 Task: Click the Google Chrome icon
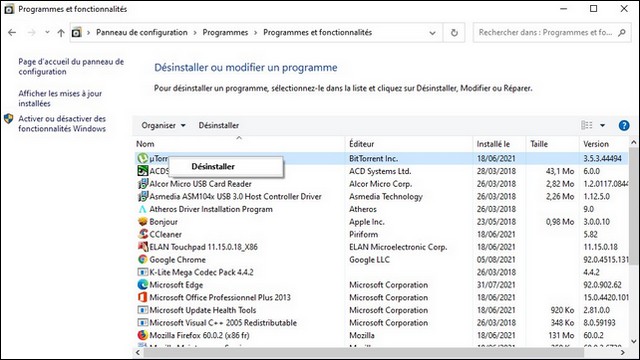click(142, 259)
